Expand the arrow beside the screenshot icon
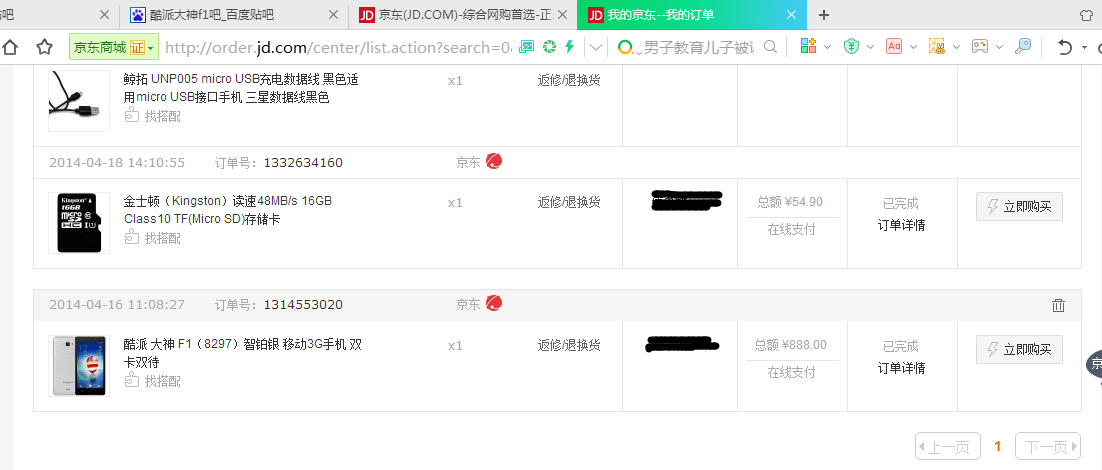This screenshot has width=1102, height=470. (x=957, y=47)
